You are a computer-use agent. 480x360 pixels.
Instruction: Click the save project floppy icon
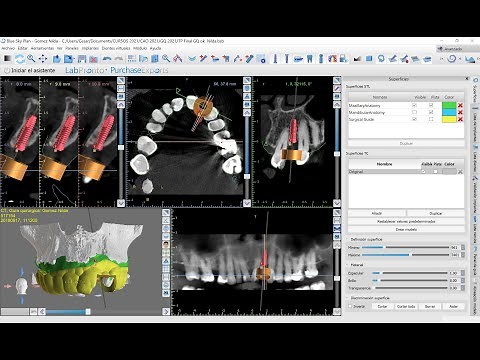82,59
